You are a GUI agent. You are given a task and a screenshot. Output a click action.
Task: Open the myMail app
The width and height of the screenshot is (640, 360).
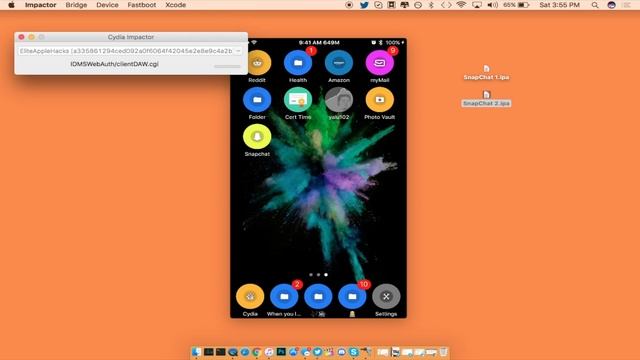click(x=380, y=63)
